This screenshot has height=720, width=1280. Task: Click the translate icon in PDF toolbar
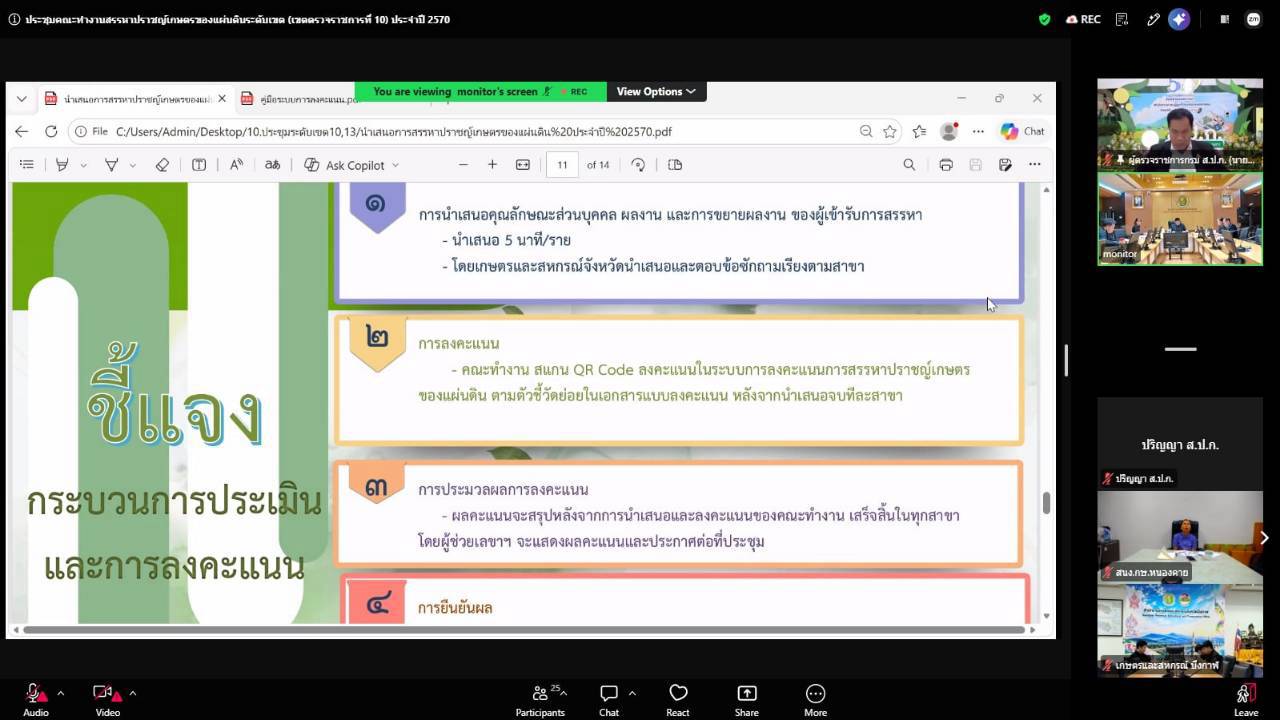pos(272,165)
